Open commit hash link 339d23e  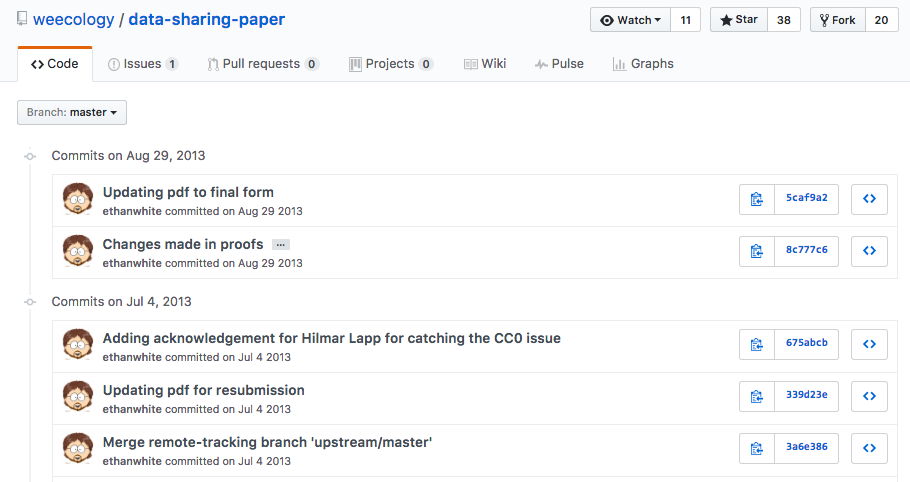pyautogui.click(x=806, y=396)
